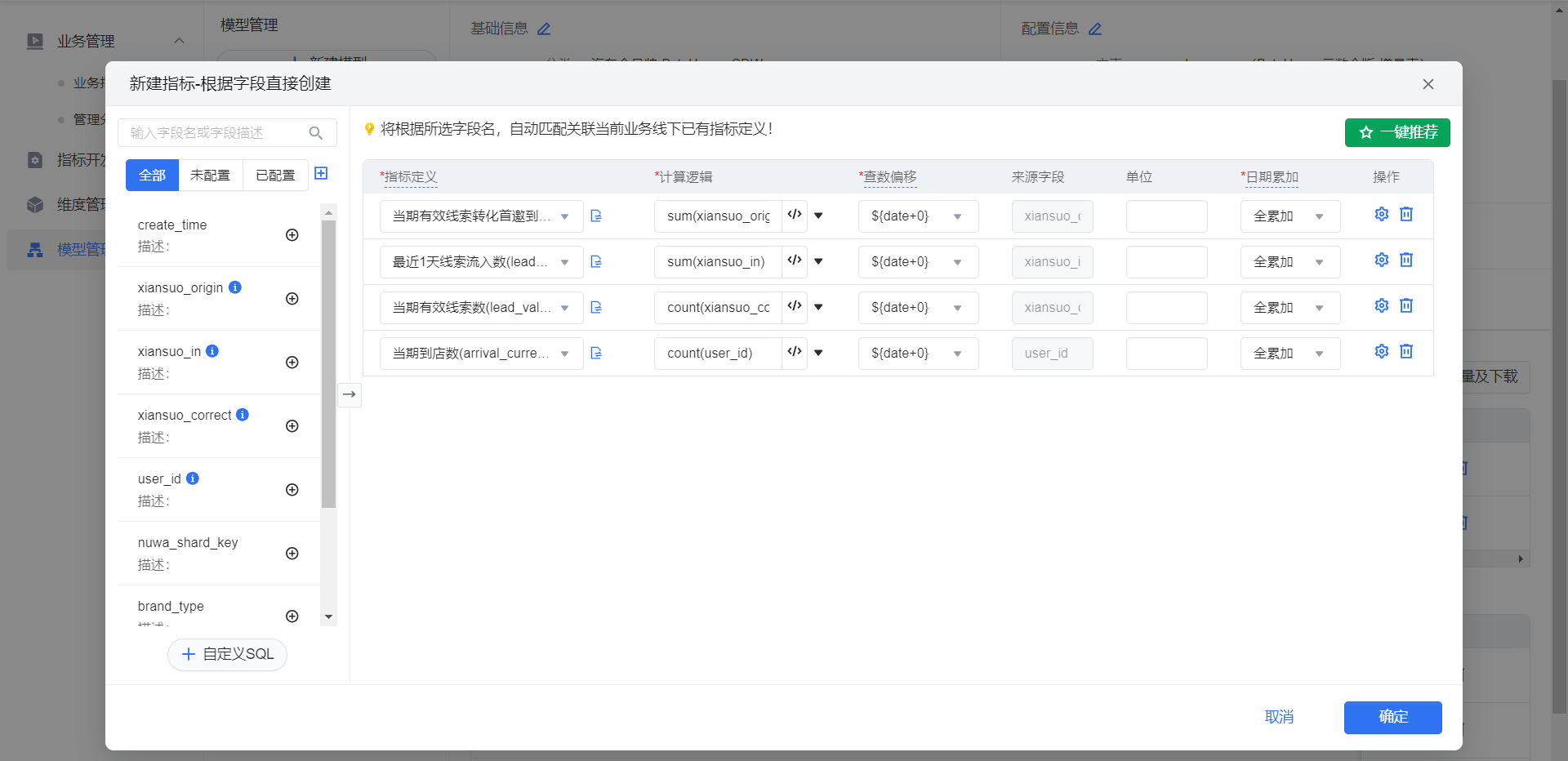The height and width of the screenshot is (761, 1568).
Task: Click field list scrollbar up arrow
Action: pyautogui.click(x=328, y=212)
